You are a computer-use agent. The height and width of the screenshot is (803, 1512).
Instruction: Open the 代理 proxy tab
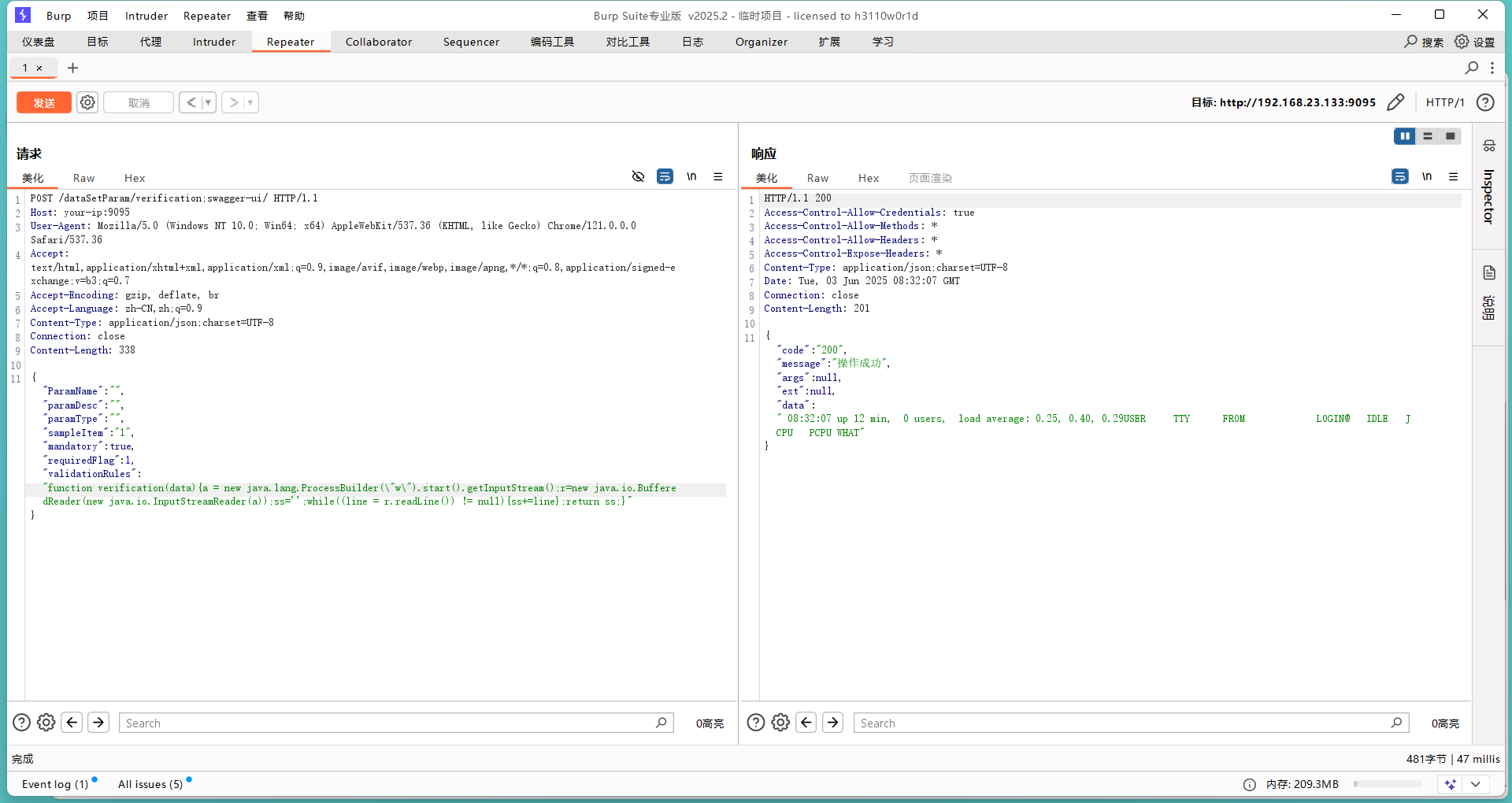150,42
